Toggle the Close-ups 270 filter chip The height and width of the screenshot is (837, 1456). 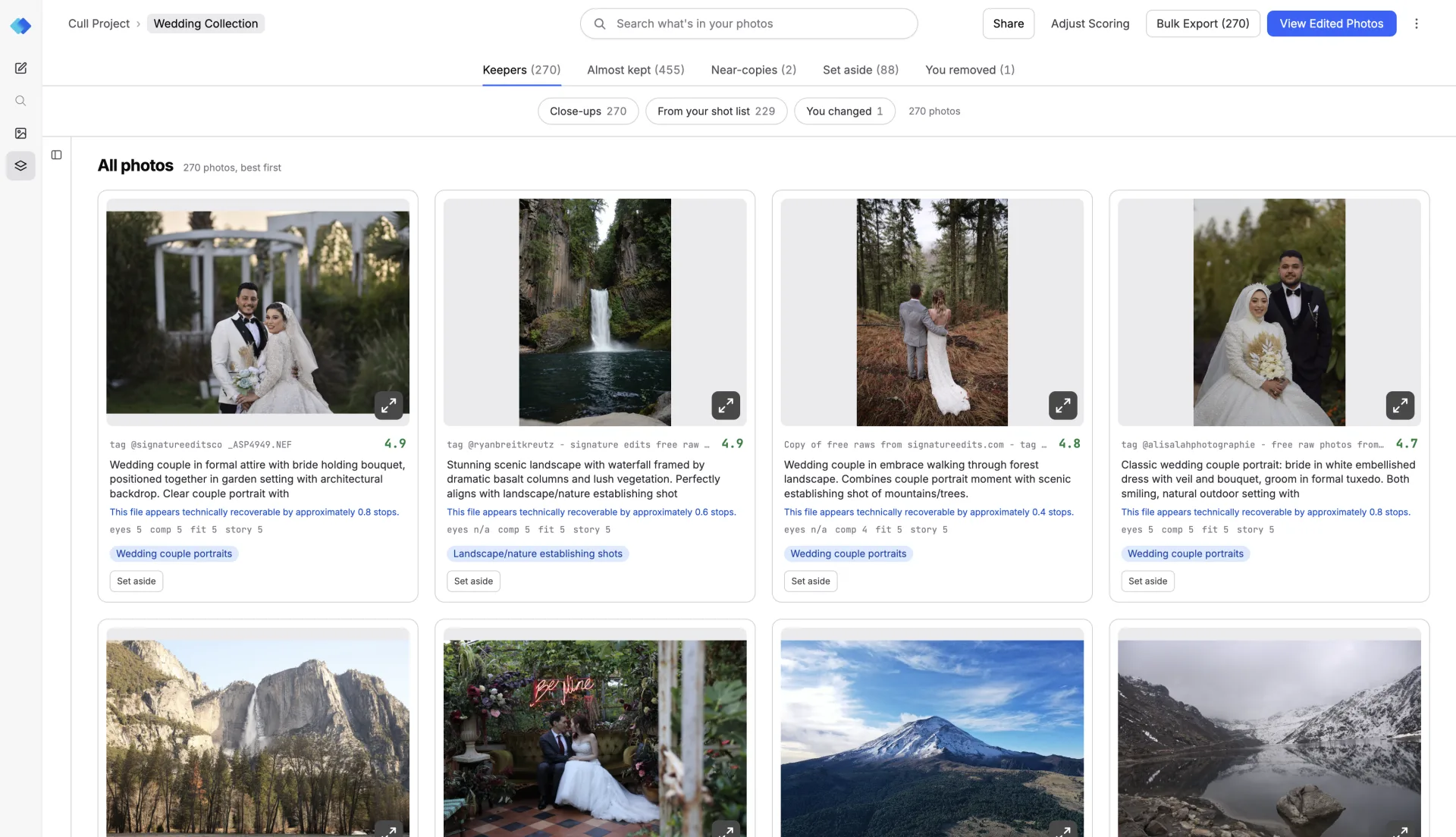(588, 111)
